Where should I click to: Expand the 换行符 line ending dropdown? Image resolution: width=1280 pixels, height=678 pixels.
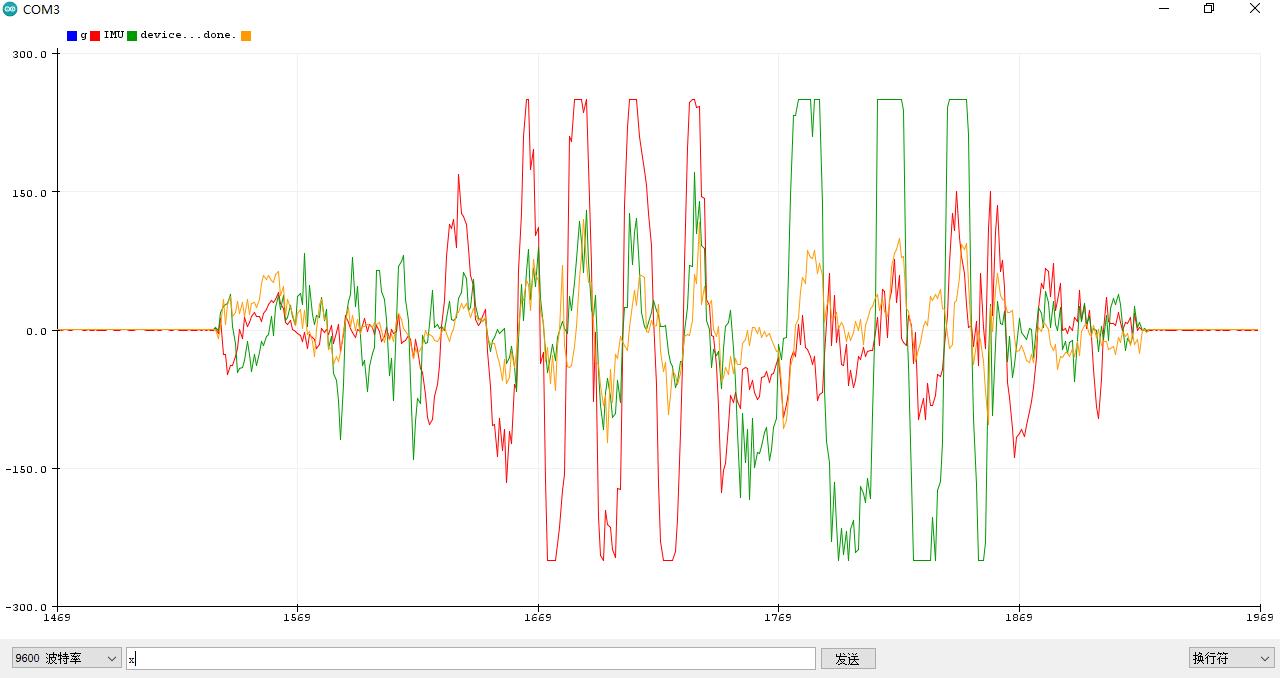[1231, 658]
